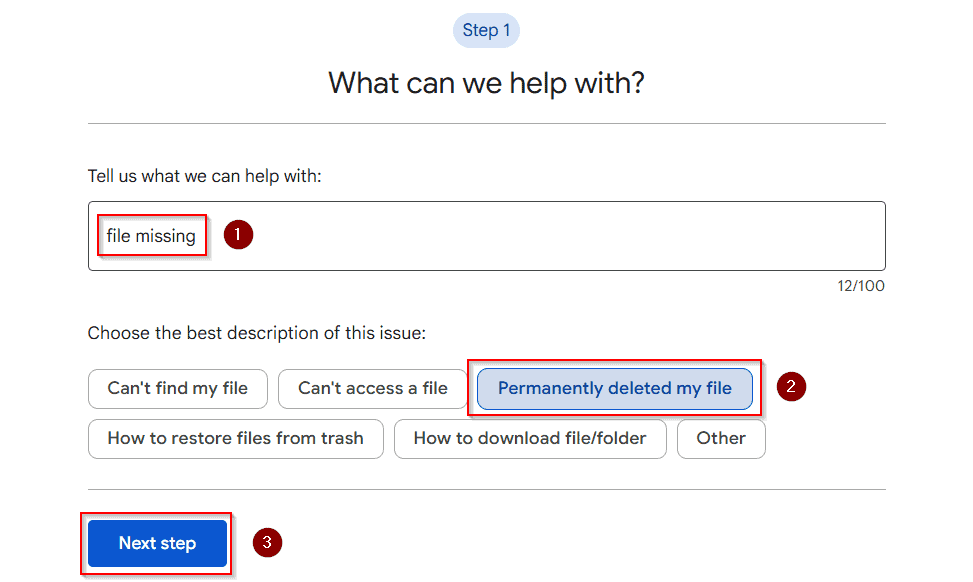Select the "Can't find my file" option
Image resolution: width=973 pixels, height=582 pixels.
click(x=177, y=388)
